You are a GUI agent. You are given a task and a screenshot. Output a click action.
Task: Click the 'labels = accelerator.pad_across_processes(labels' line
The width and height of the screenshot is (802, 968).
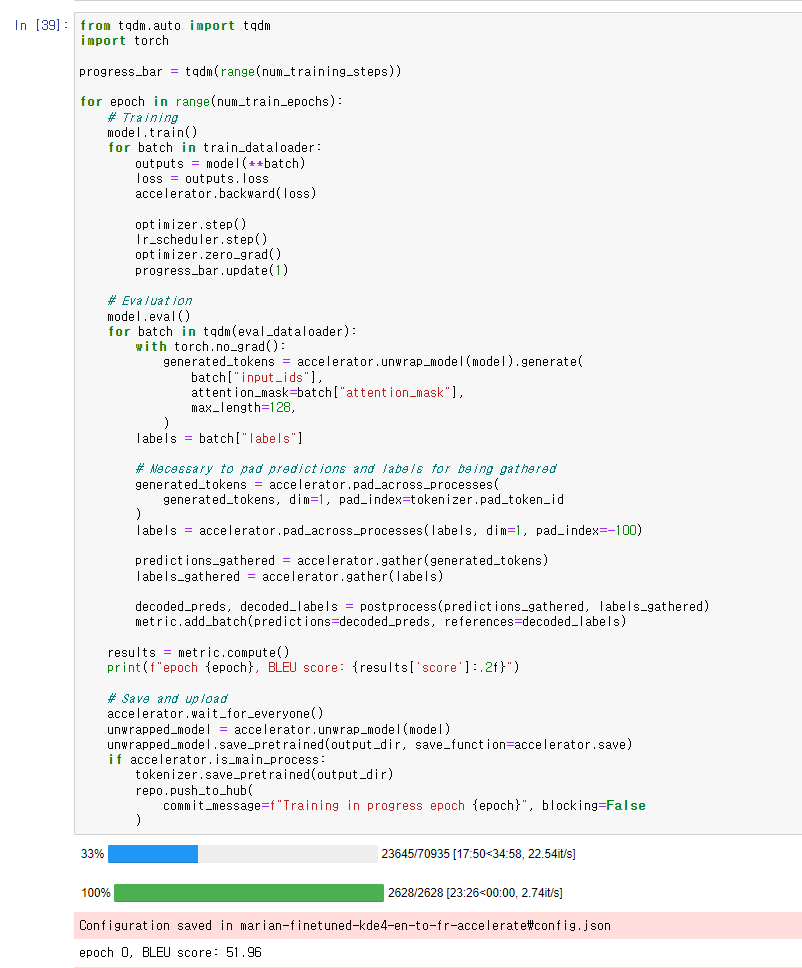click(x=389, y=530)
